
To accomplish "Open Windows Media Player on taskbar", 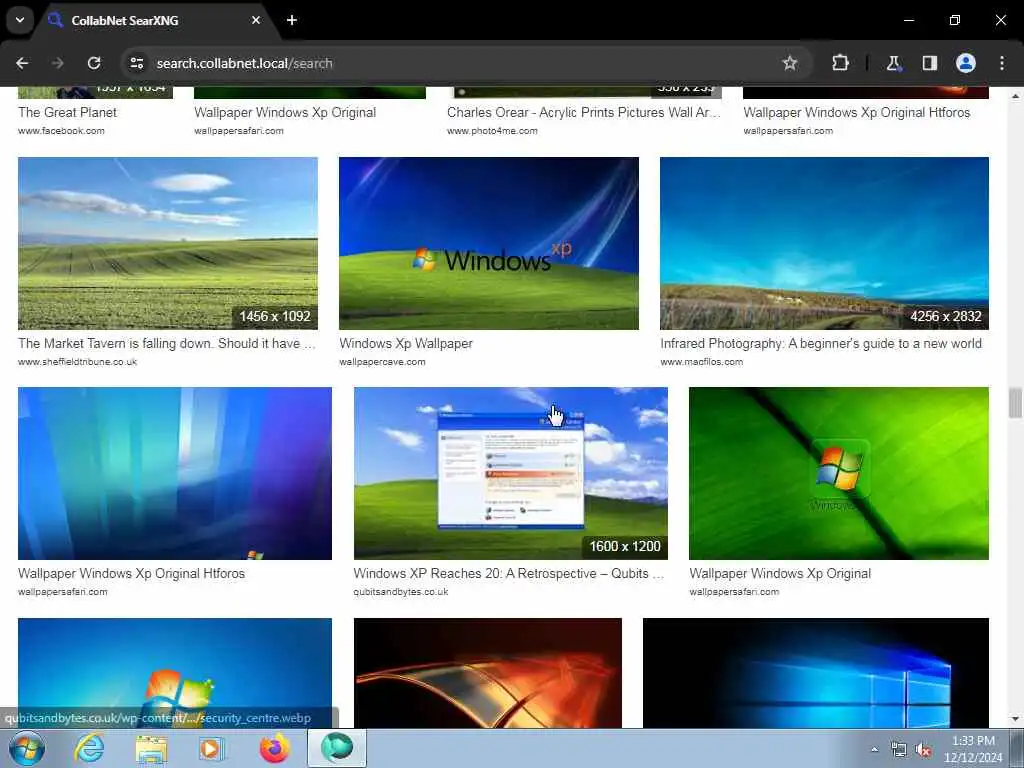I will click(x=211, y=748).
